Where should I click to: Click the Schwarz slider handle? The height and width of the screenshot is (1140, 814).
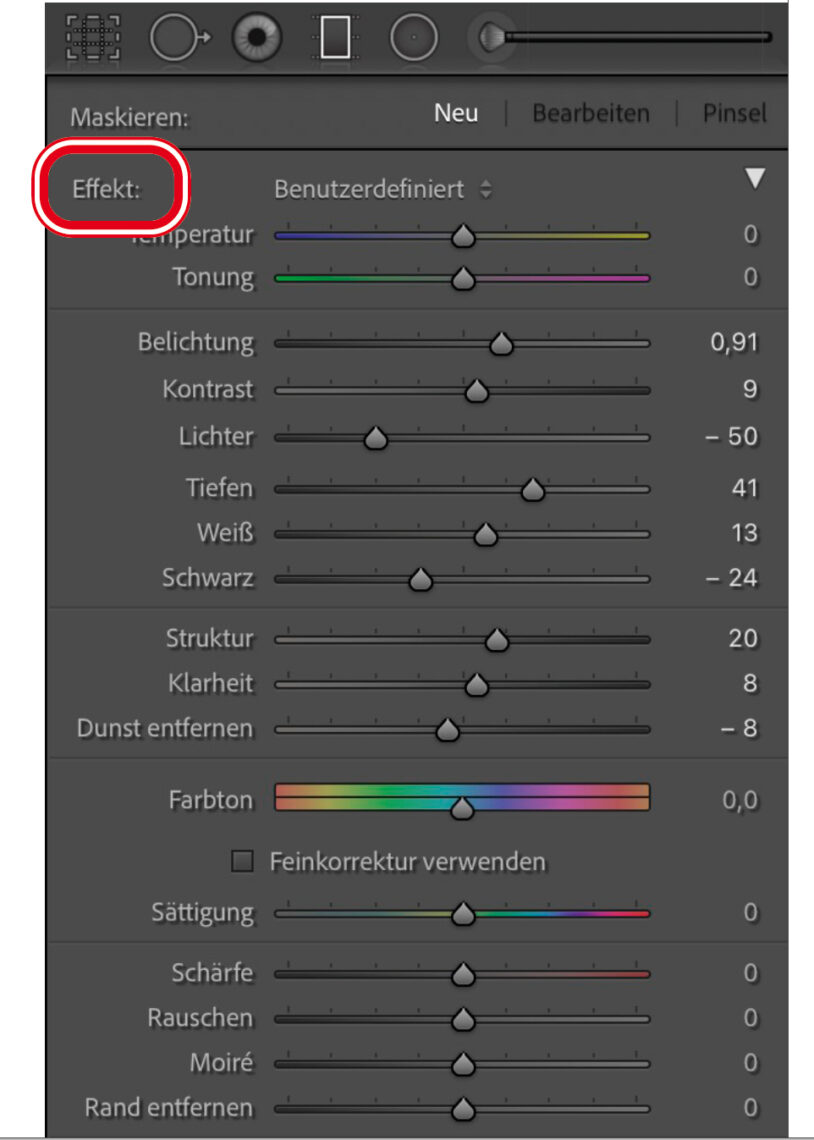[421, 580]
